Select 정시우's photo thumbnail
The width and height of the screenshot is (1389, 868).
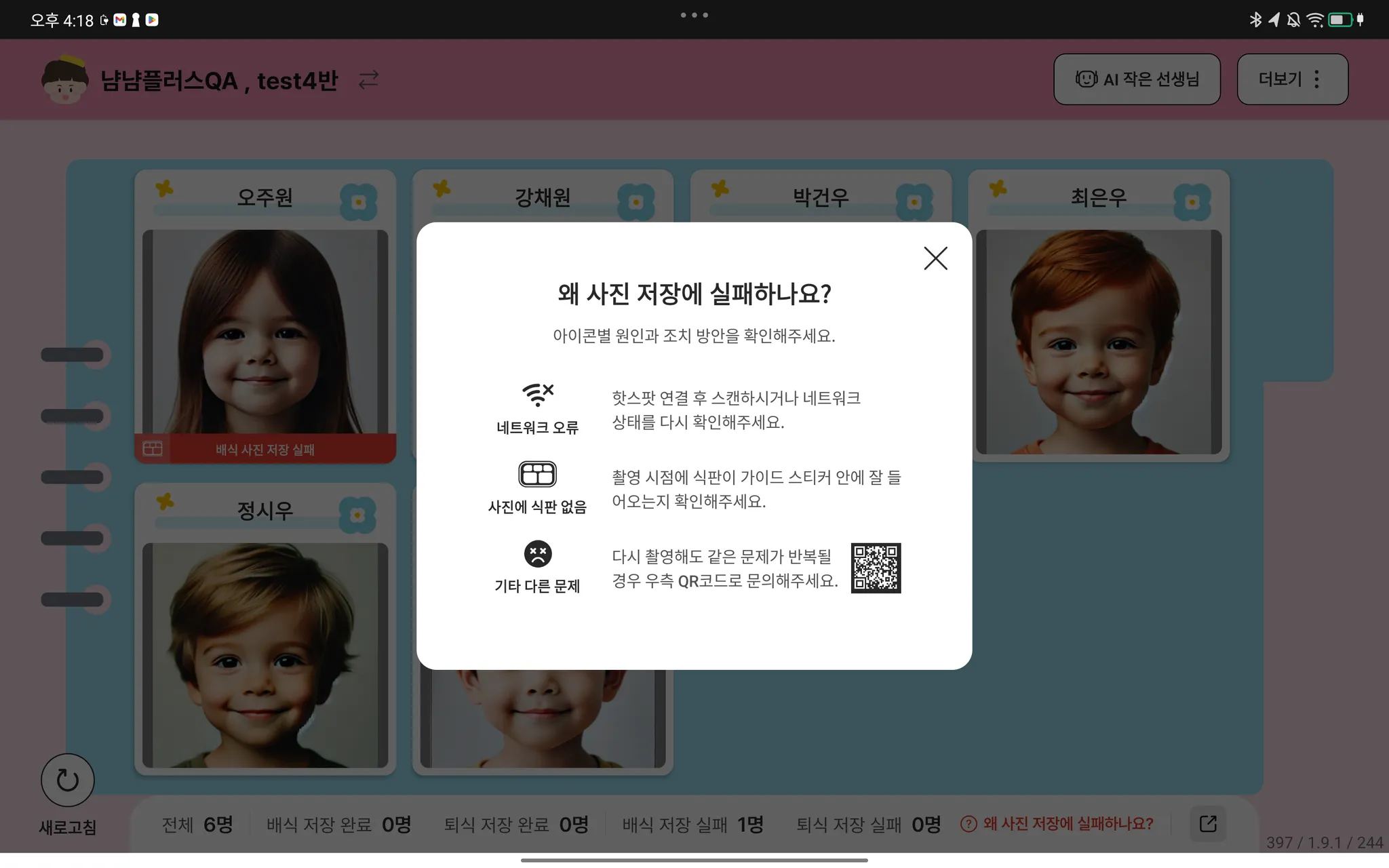click(265, 654)
